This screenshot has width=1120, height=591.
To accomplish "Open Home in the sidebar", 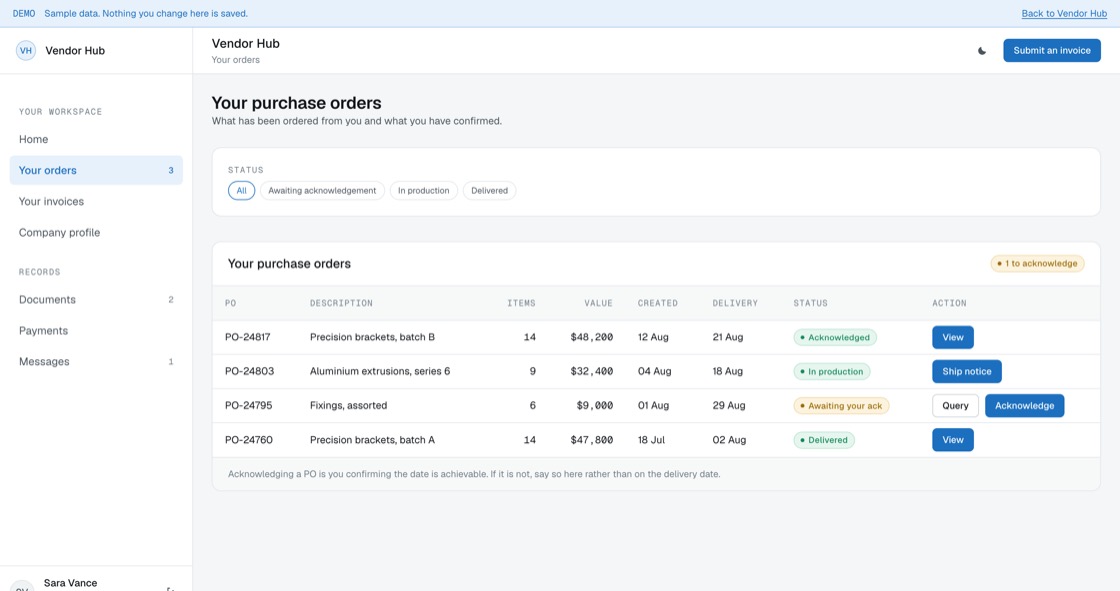I will pyautogui.click(x=96, y=139).
